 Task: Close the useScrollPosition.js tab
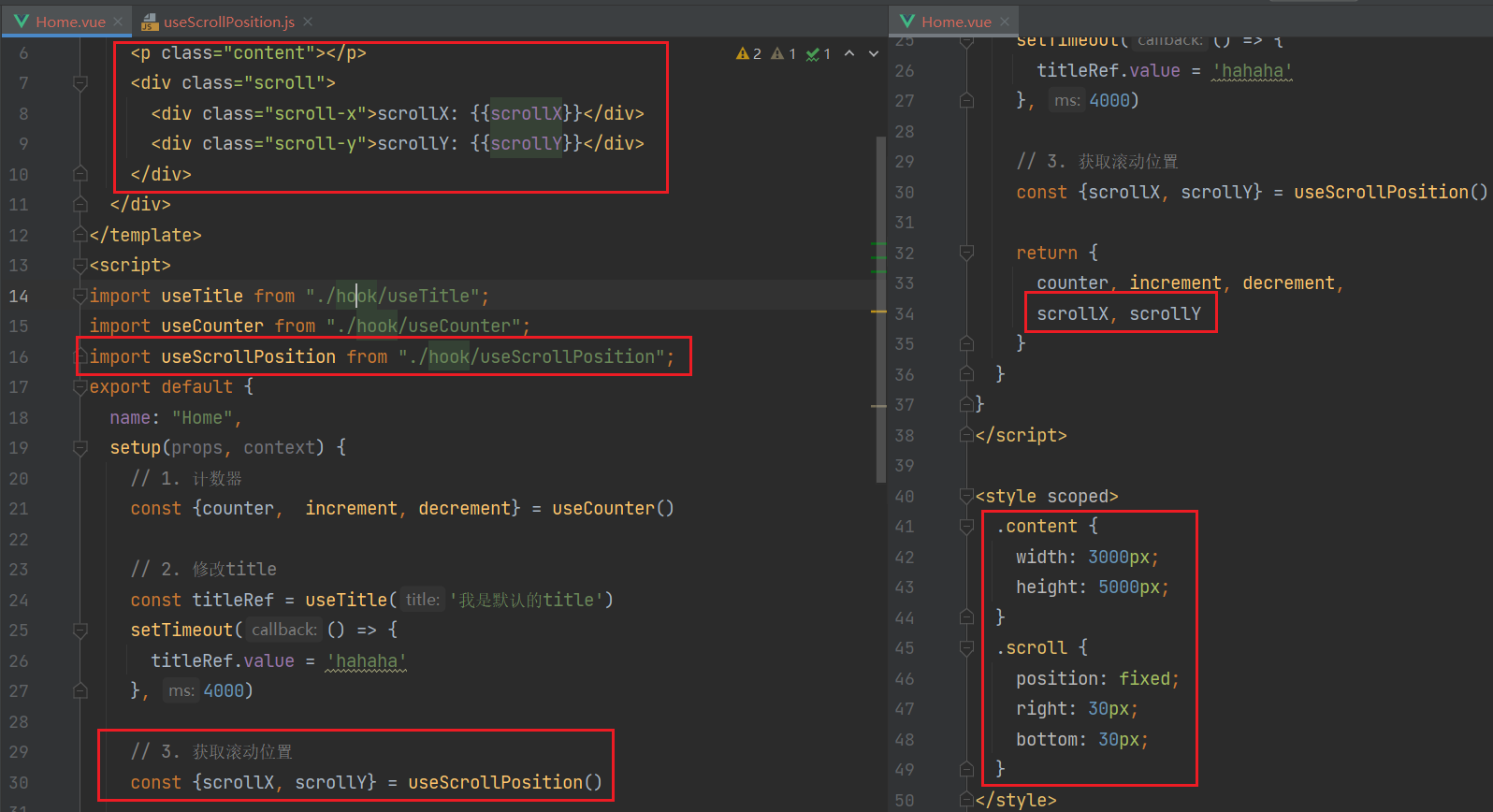point(308,22)
